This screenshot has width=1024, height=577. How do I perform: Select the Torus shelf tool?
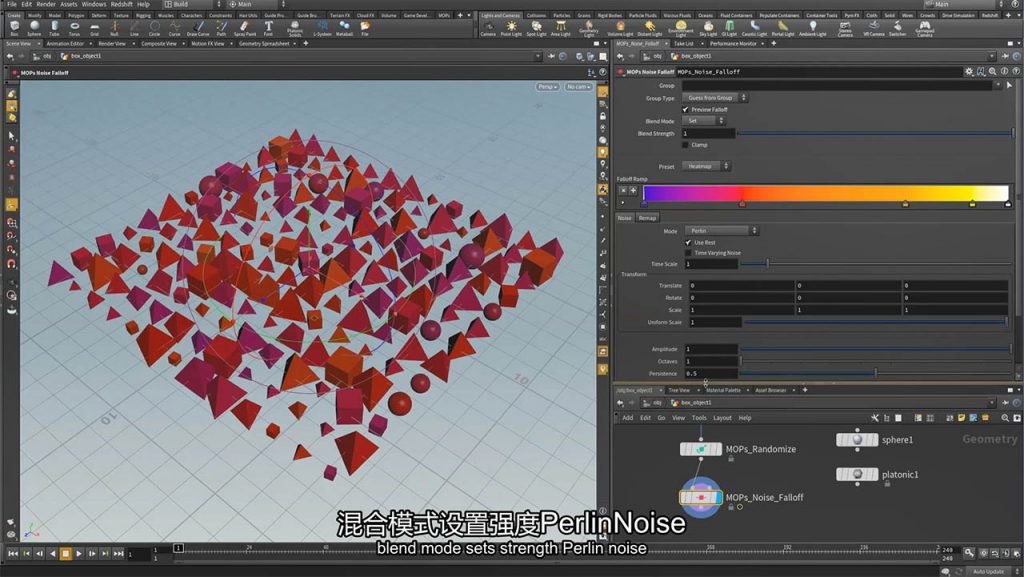74,28
